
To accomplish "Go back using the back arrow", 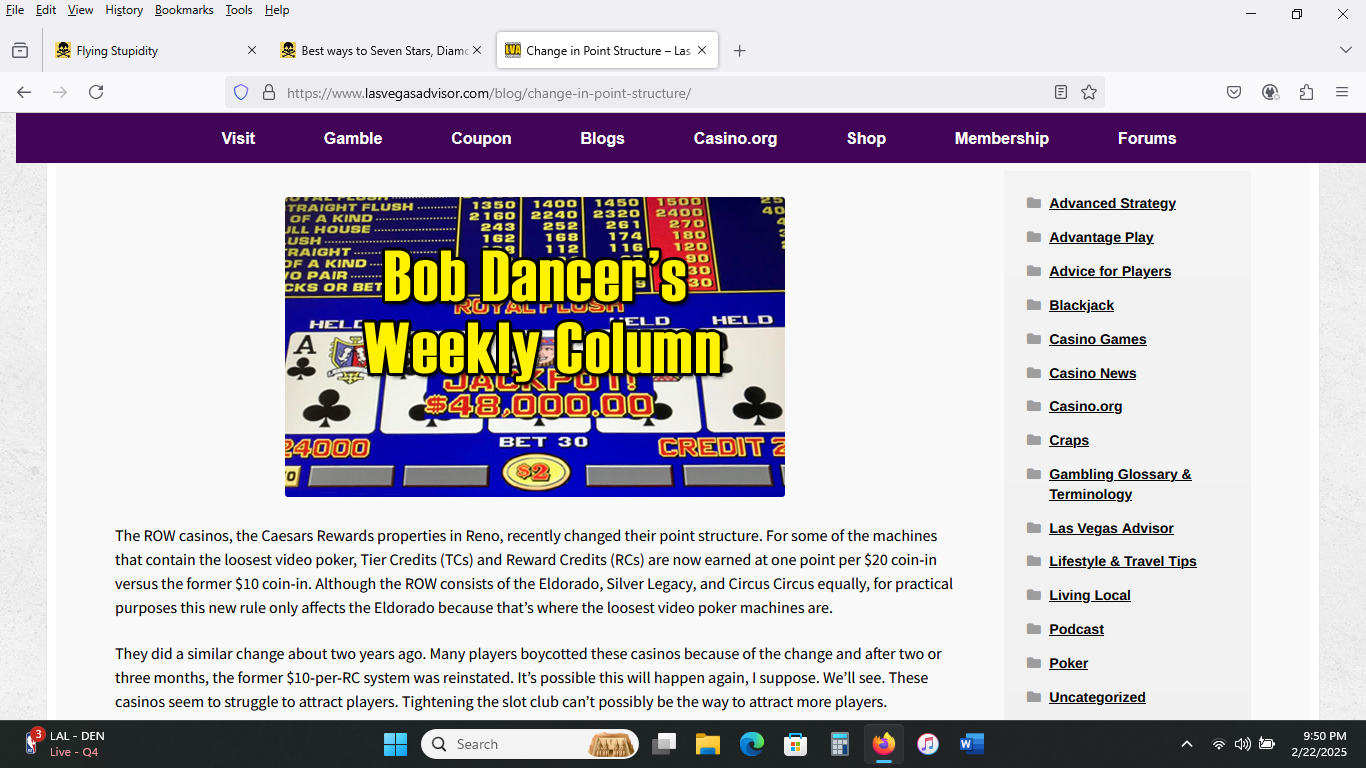I will pyautogui.click(x=24, y=92).
